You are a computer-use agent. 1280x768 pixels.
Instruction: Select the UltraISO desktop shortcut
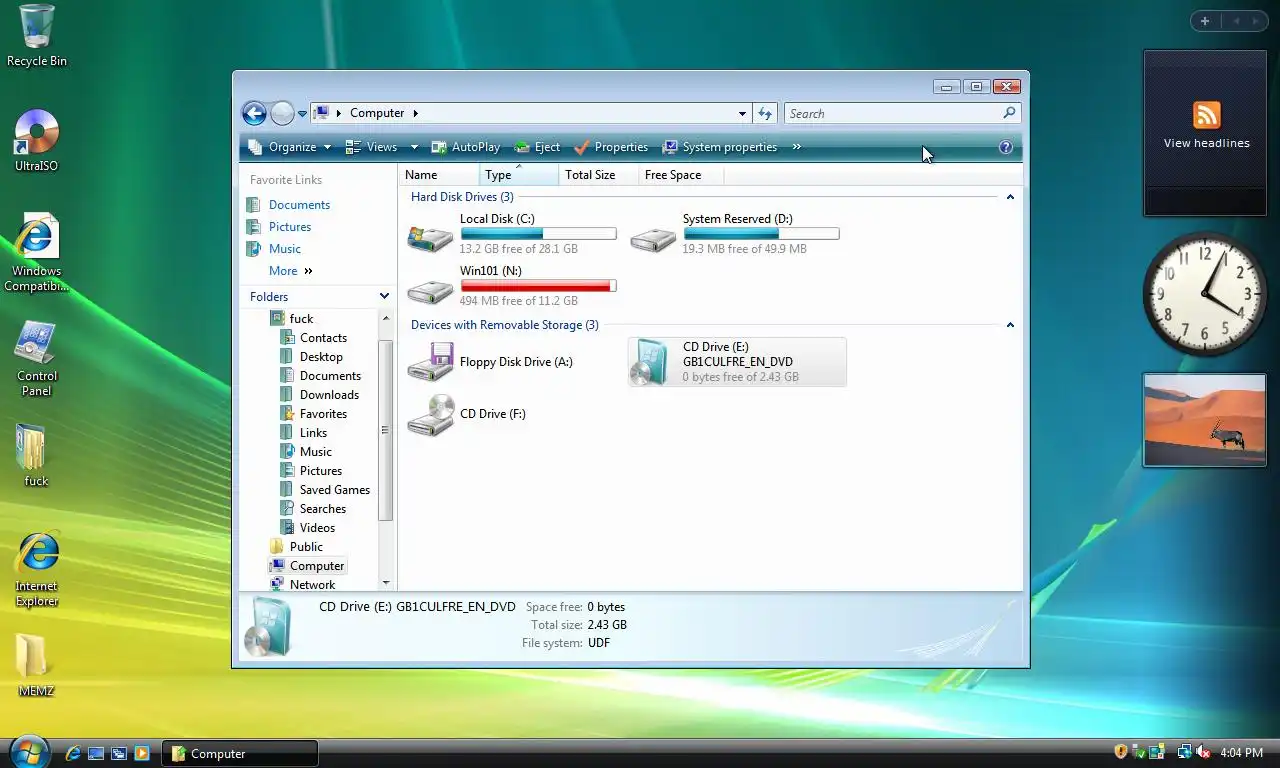point(37,140)
